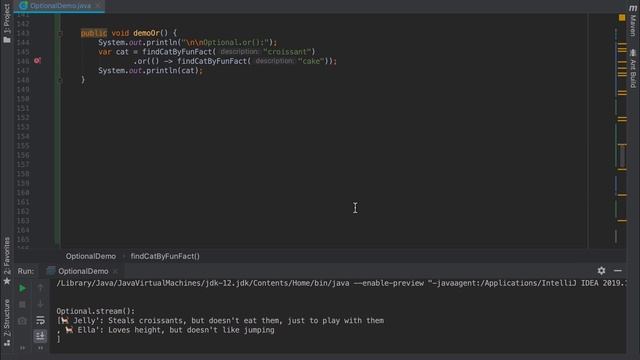Toggle soft-wrap in the Run console

tap(40, 320)
